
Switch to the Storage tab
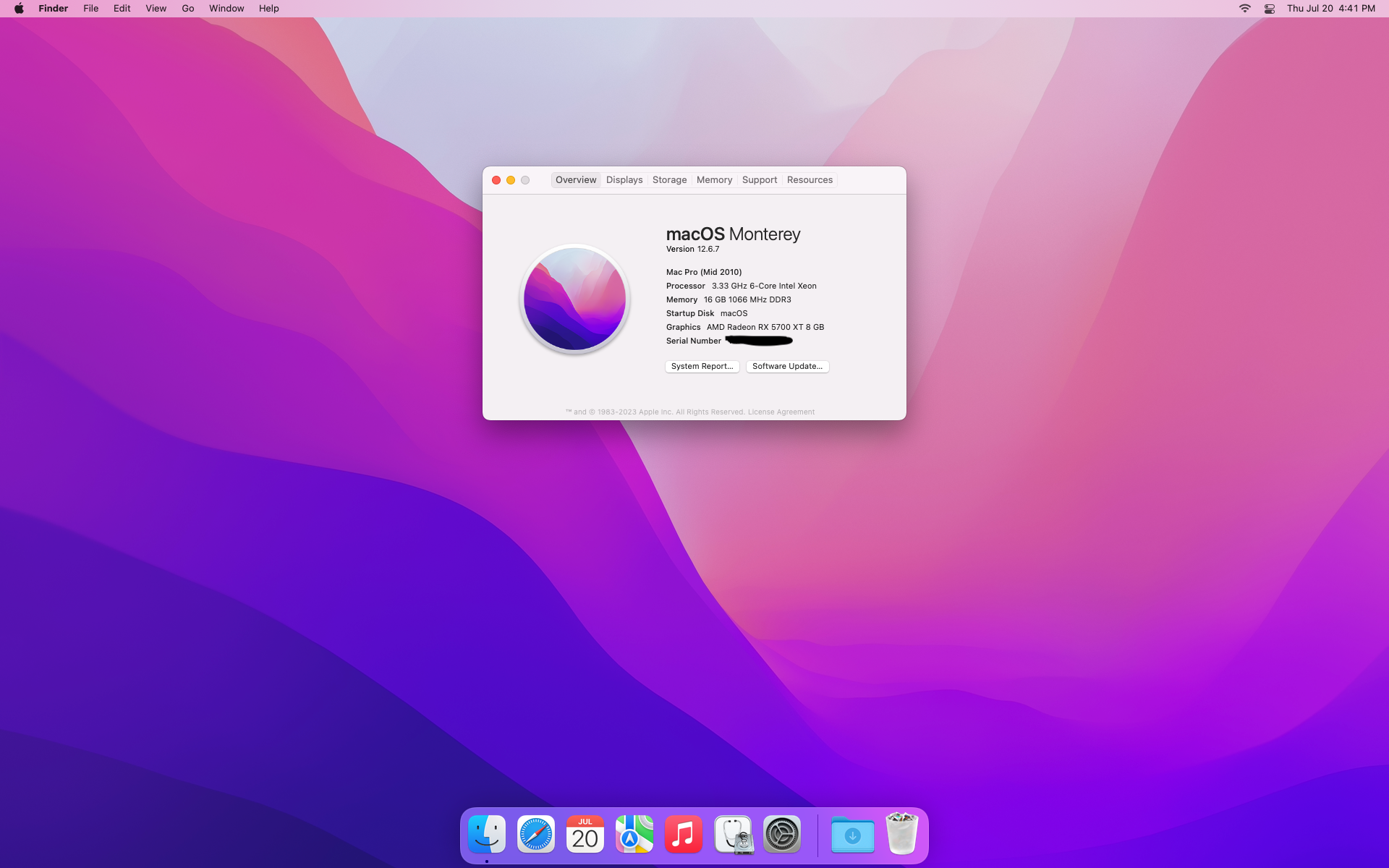(669, 180)
